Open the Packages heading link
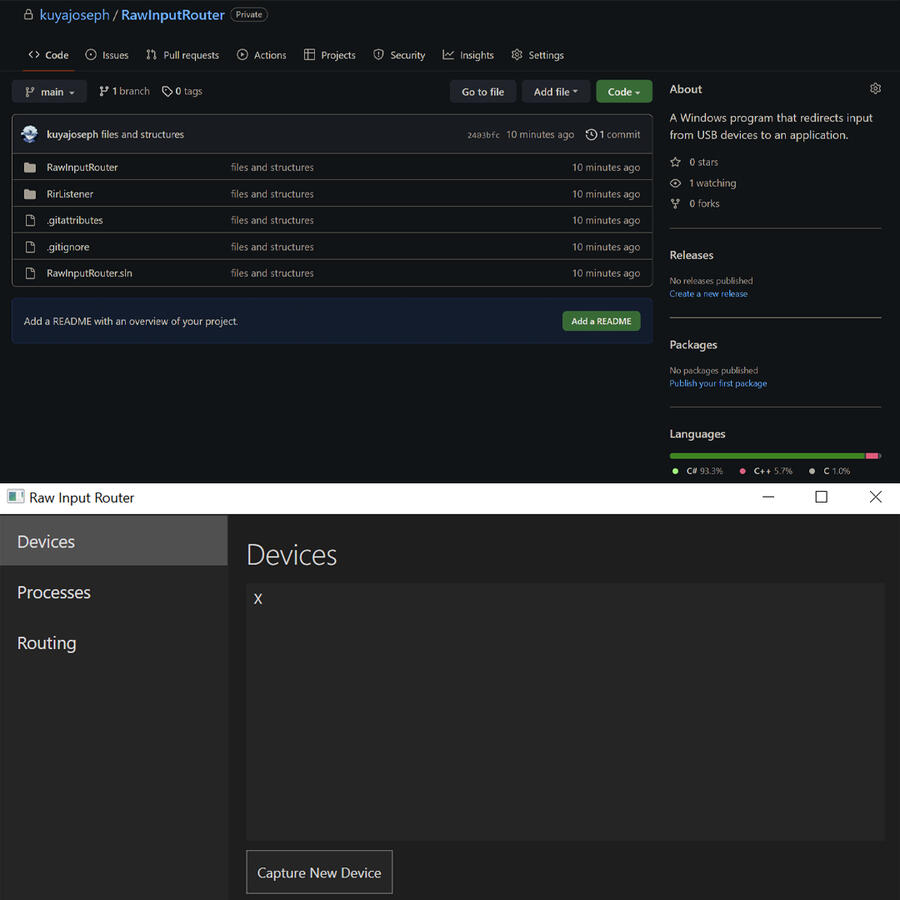This screenshot has height=900, width=900. tap(693, 345)
